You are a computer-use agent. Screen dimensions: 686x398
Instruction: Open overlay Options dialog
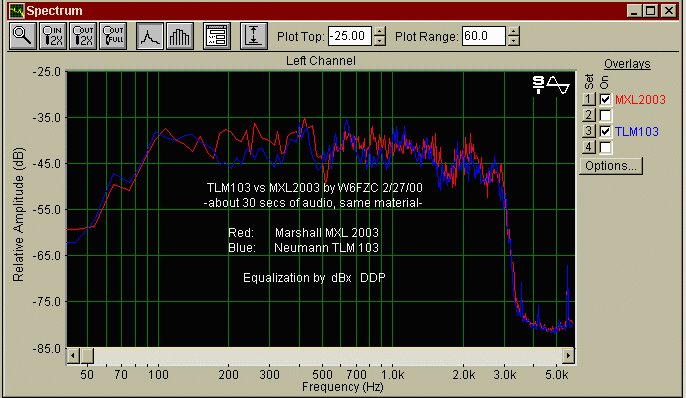click(611, 166)
